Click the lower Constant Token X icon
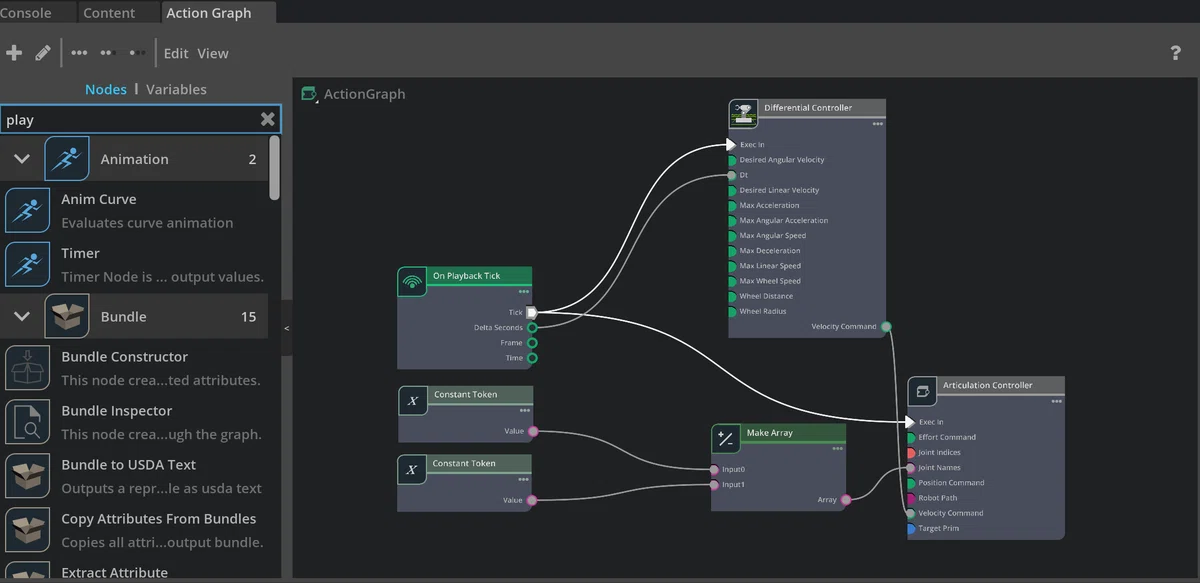The image size is (1200, 583). click(x=412, y=470)
